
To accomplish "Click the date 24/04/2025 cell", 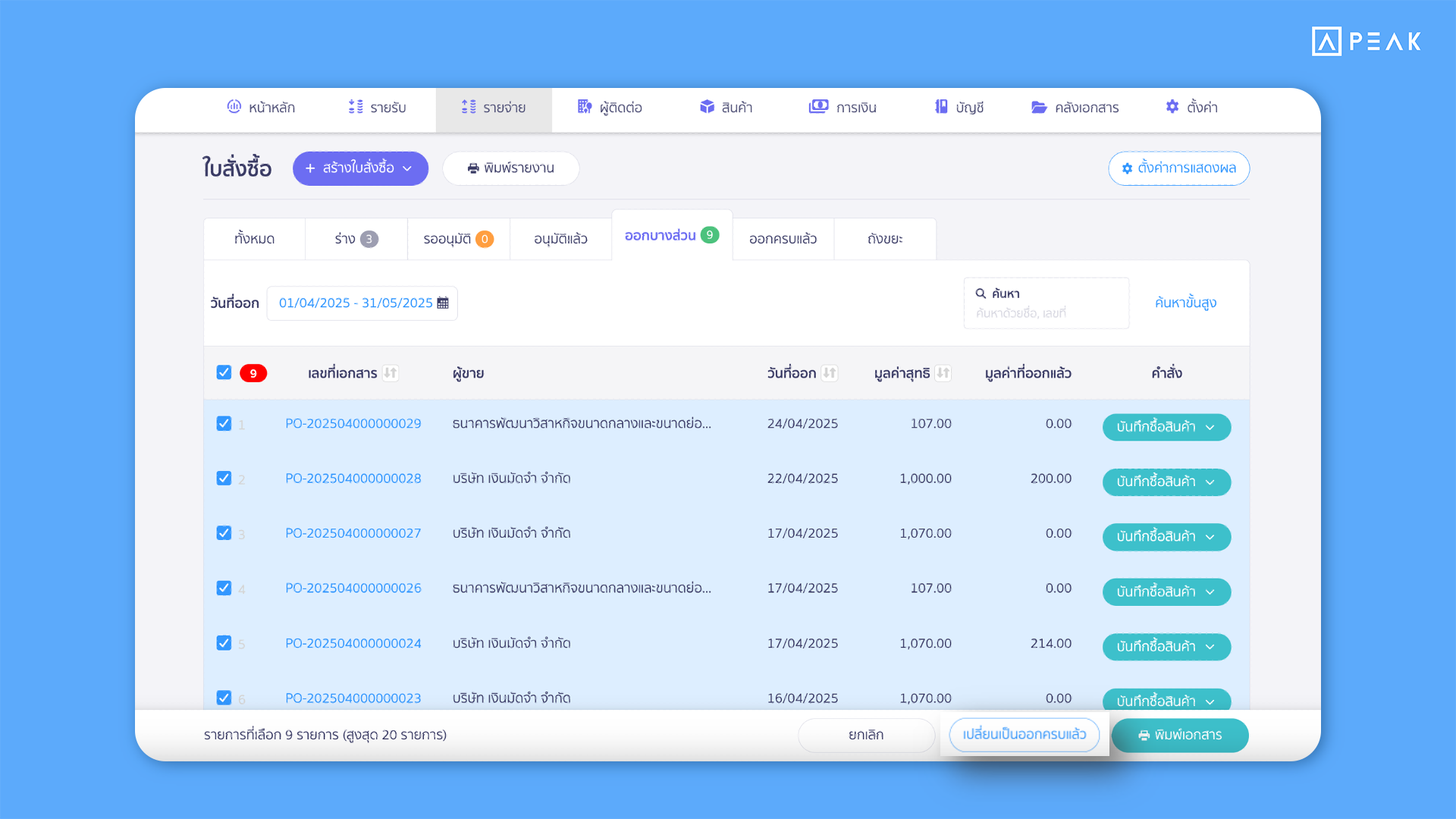I will (x=802, y=424).
